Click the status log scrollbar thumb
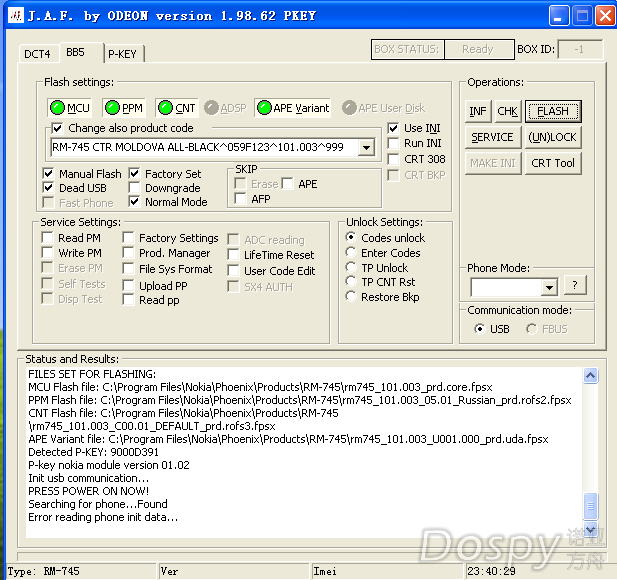 tap(590, 506)
